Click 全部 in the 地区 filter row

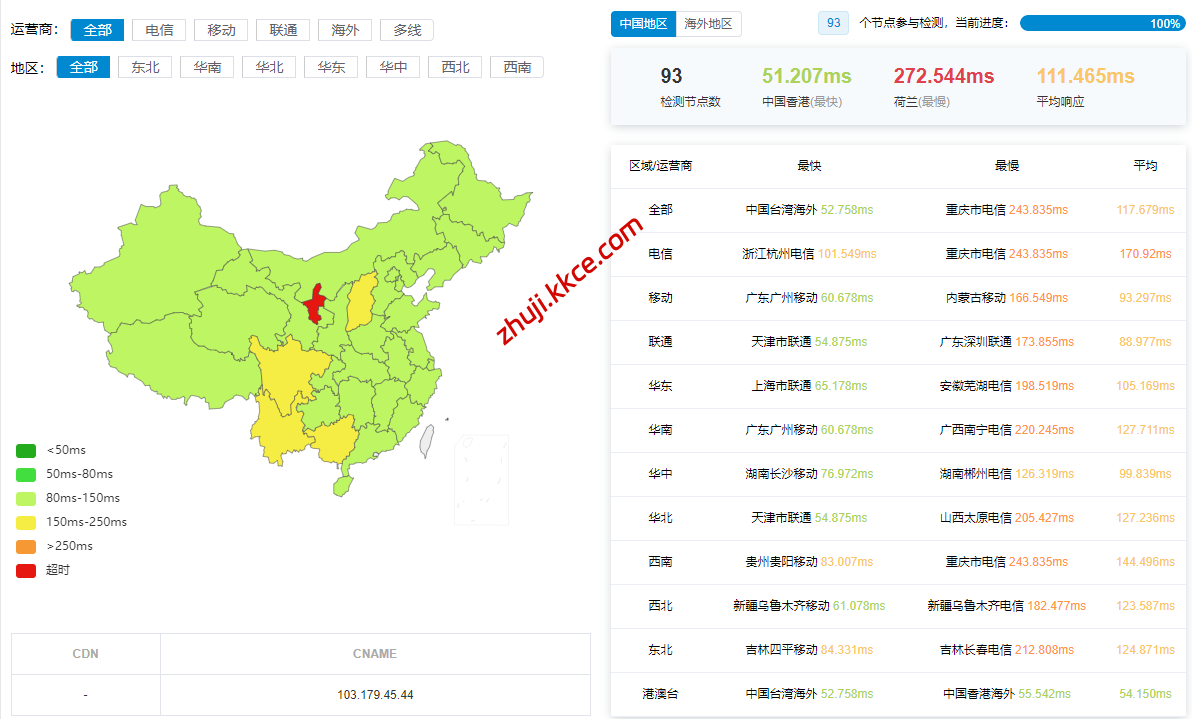click(83, 67)
